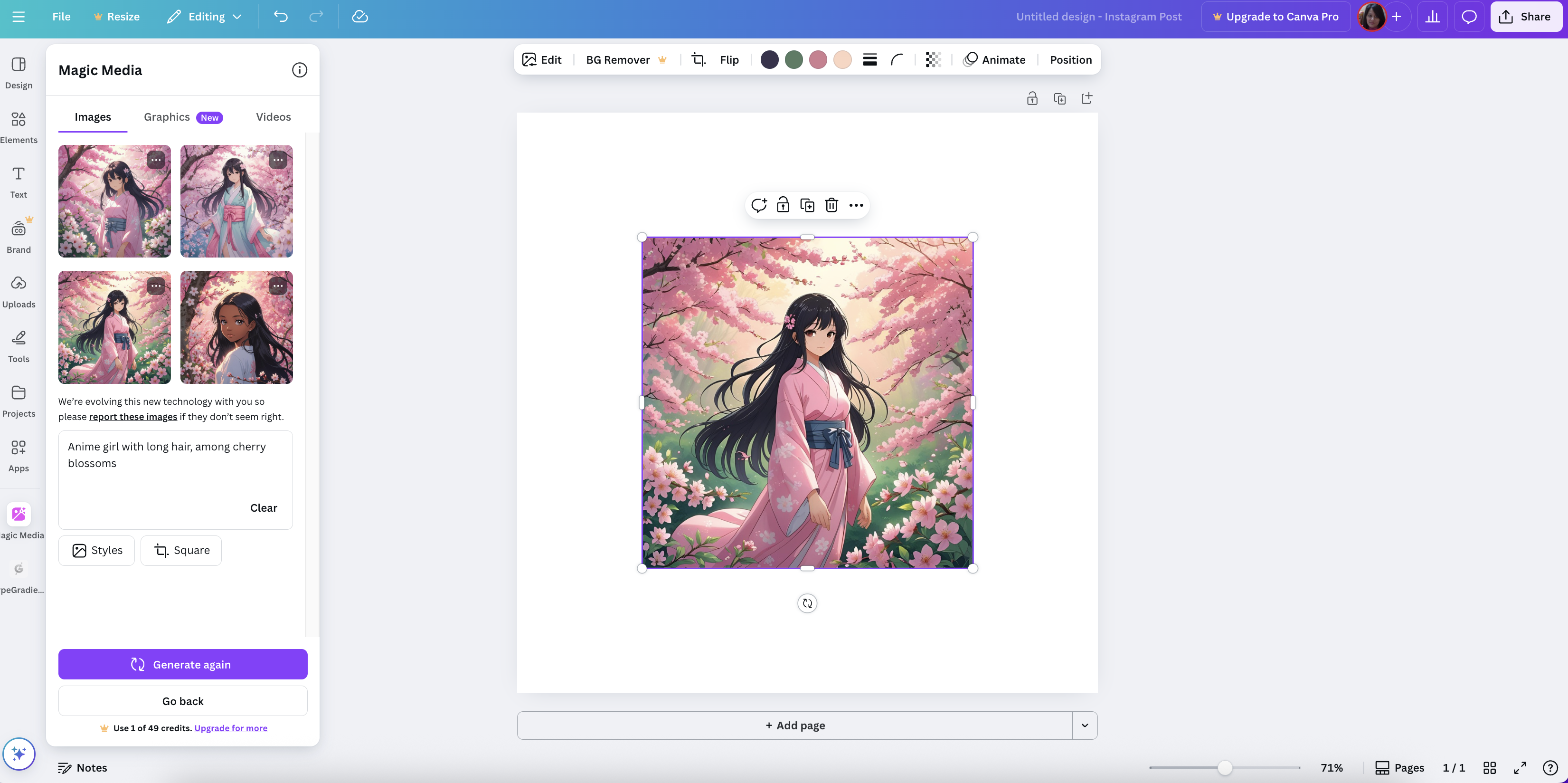The height and width of the screenshot is (783, 1568).
Task: Lock the selected image
Action: (x=784, y=205)
